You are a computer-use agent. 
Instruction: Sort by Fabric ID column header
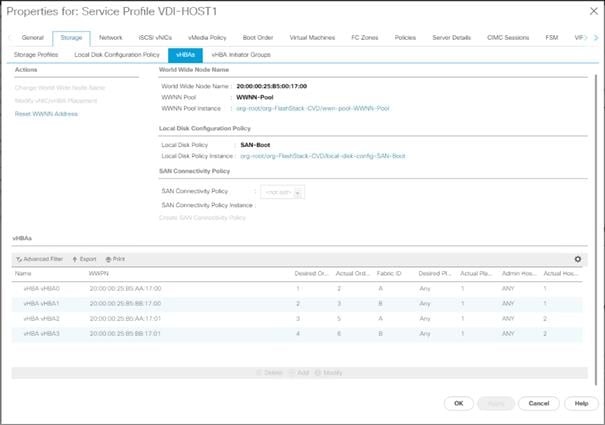[389, 273]
